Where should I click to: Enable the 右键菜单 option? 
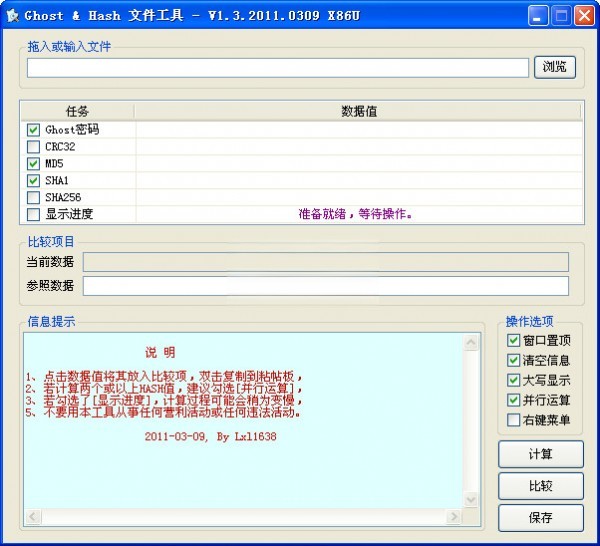[x=514, y=420]
